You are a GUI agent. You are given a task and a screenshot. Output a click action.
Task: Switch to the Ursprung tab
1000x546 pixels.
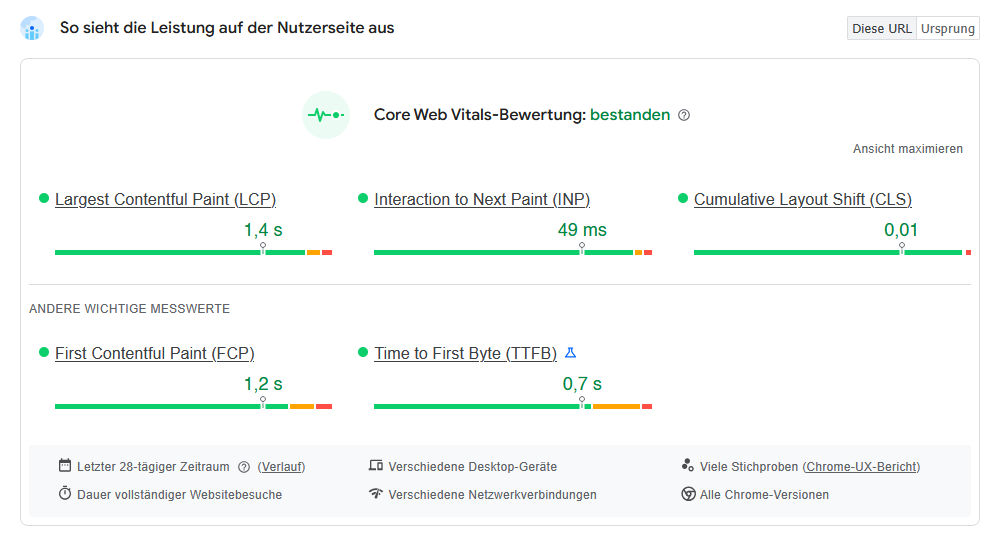tap(948, 28)
